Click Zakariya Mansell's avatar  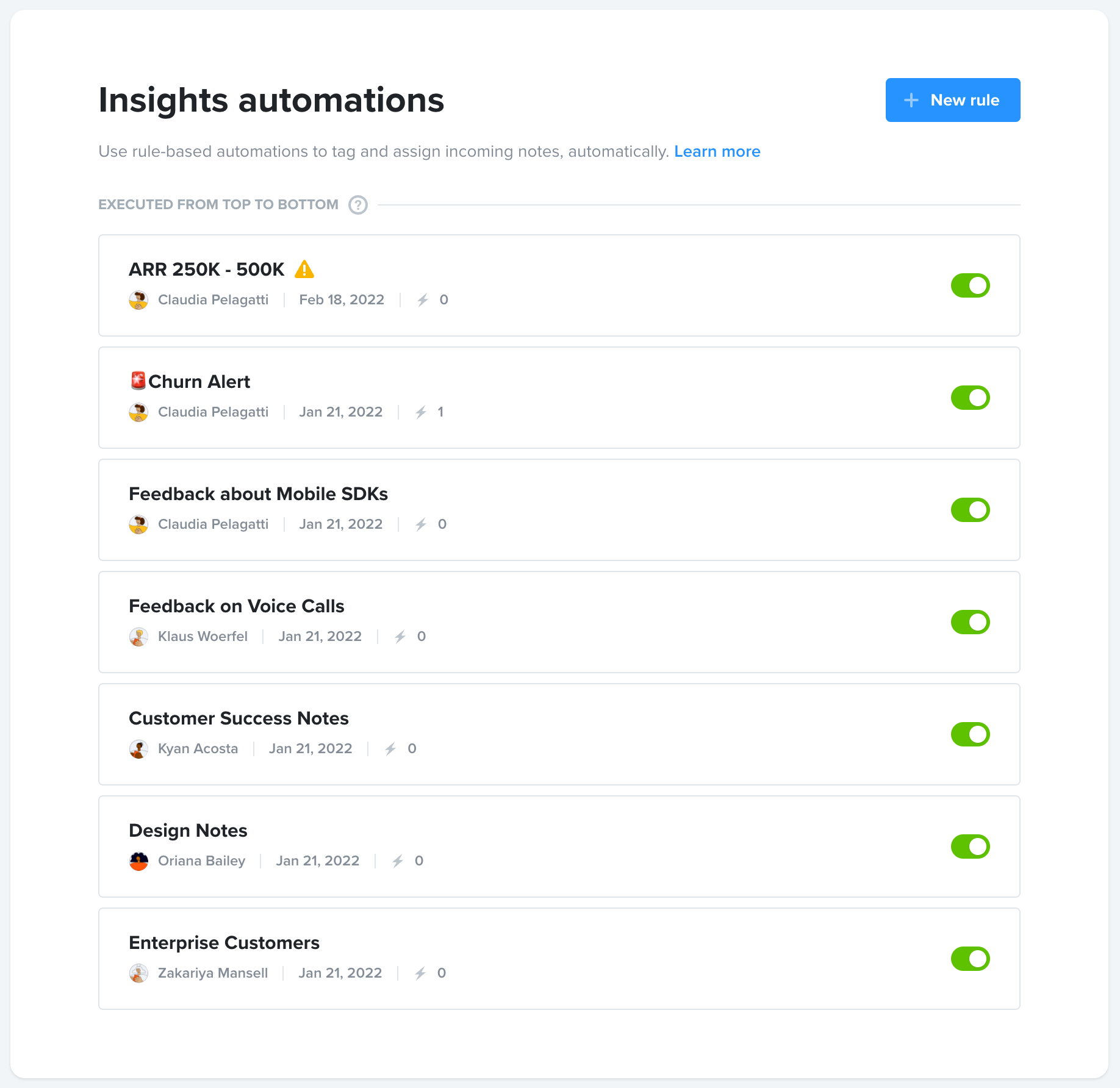tap(138, 973)
